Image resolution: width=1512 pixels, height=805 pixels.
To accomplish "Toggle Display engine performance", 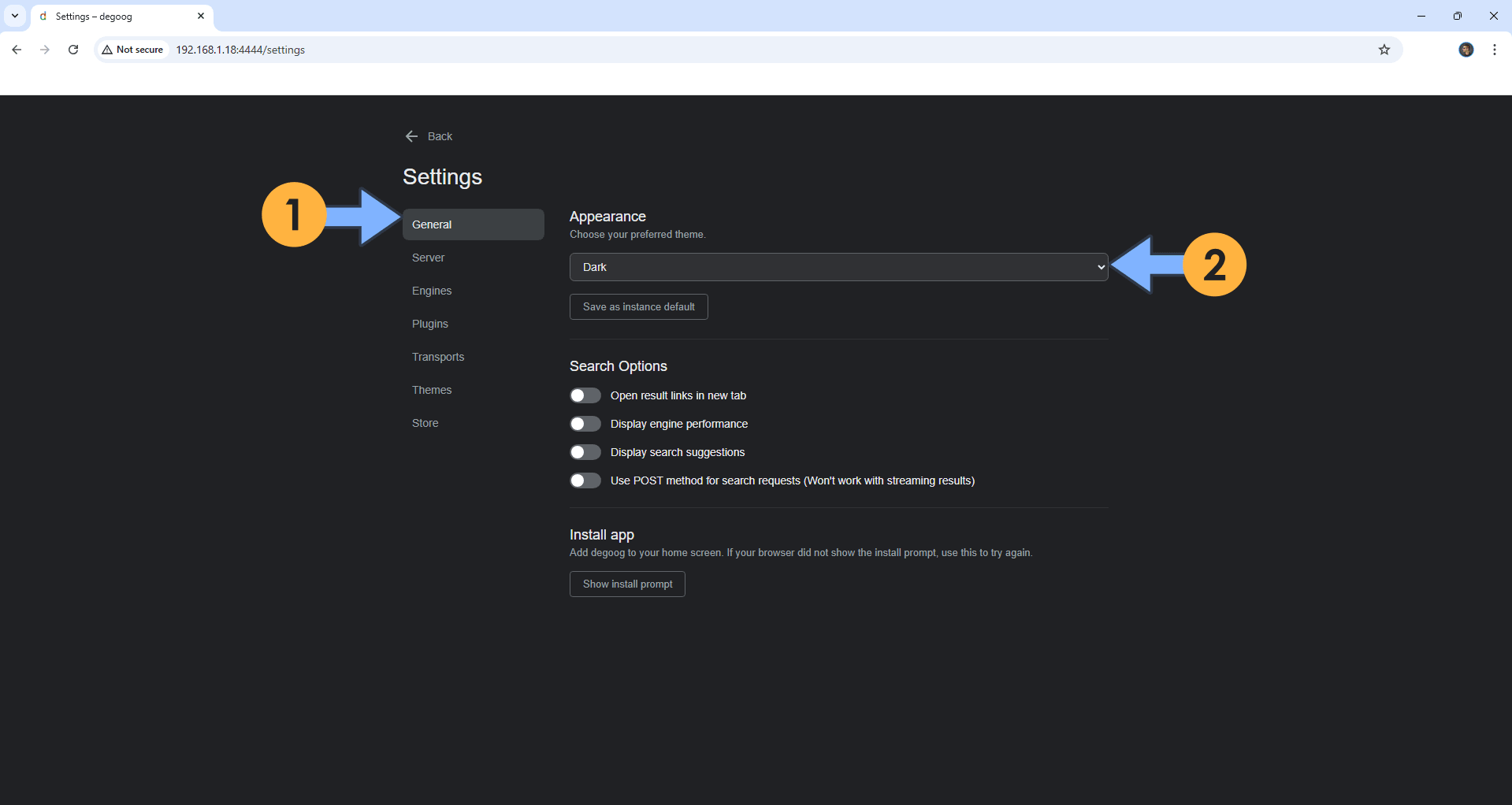I will [585, 424].
